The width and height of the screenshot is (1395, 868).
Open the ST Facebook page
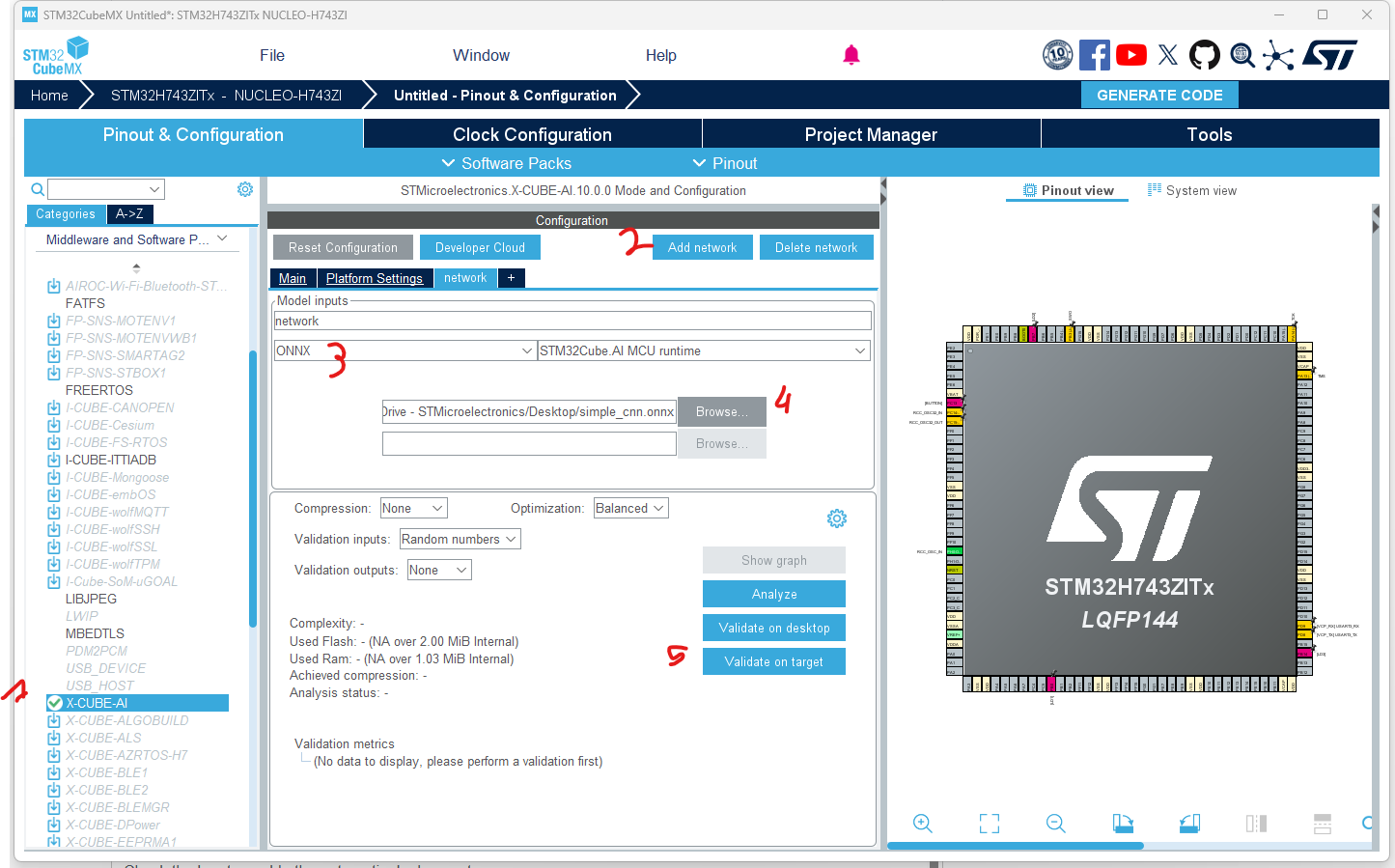pyautogui.click(x=1094, y=55)
